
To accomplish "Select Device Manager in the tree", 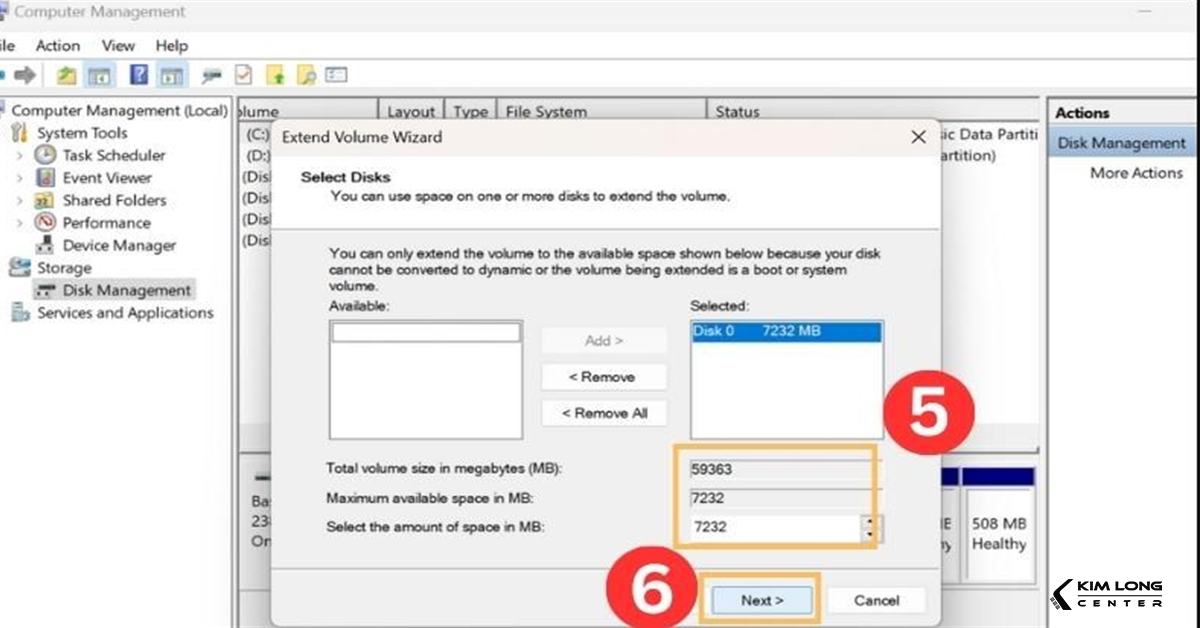I will pyautogui.click(x=118, y=245).
